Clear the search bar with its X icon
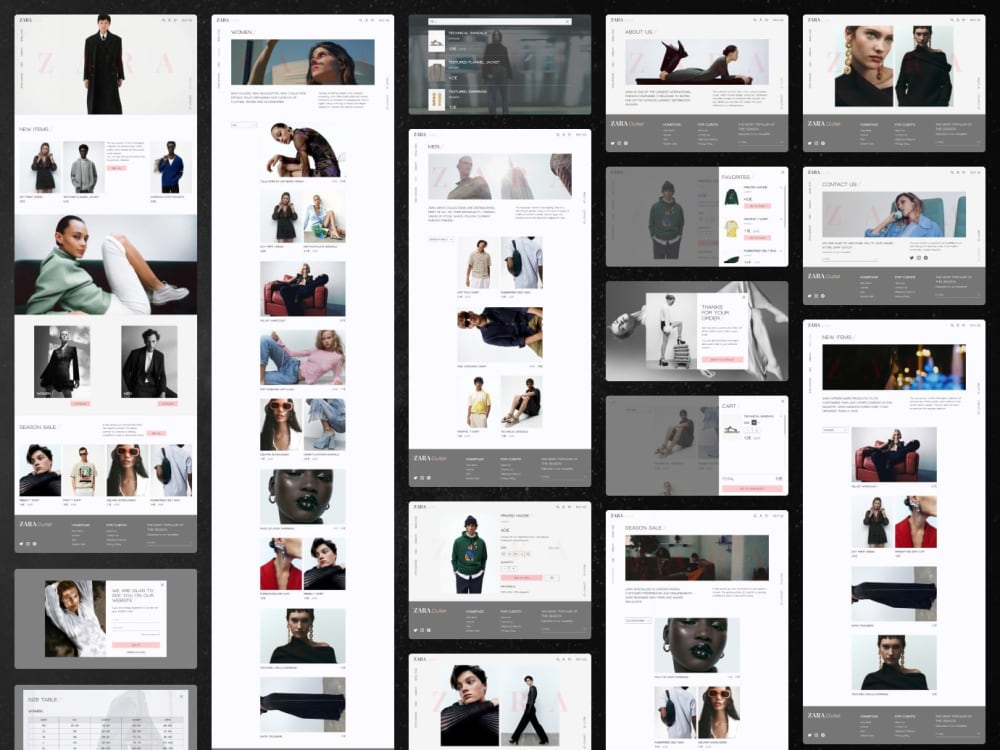Image resolution: width=1000 pixels, height=750 pixels. 568,22
